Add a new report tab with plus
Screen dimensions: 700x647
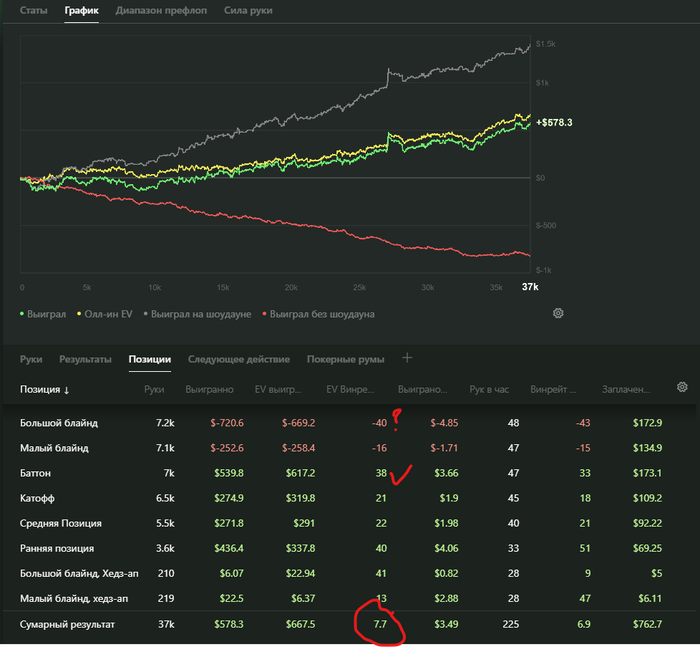point(407,358)
